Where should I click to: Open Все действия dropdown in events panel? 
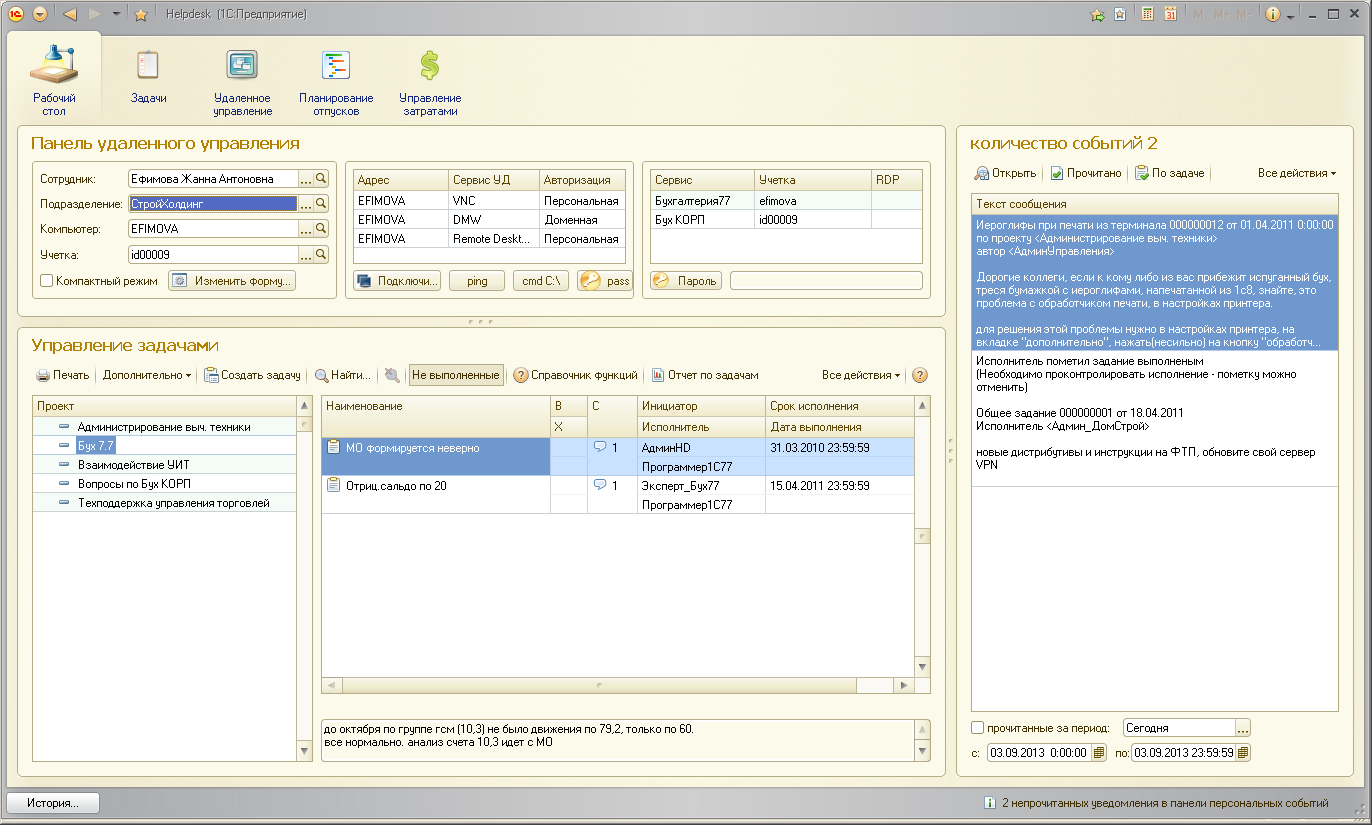[x=1297, y=173]
